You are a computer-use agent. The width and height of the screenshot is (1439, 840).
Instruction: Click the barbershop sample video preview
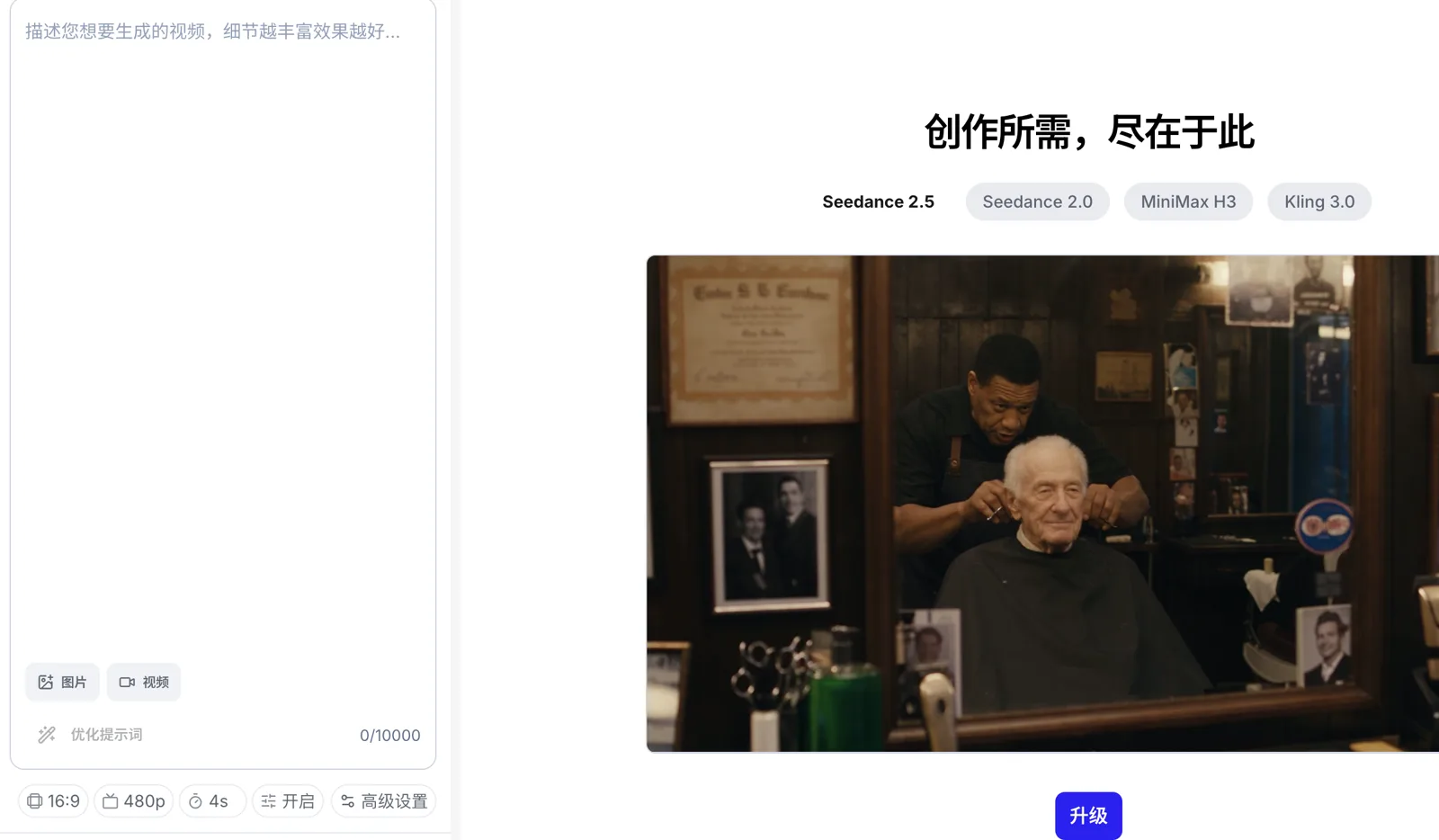1042,504
